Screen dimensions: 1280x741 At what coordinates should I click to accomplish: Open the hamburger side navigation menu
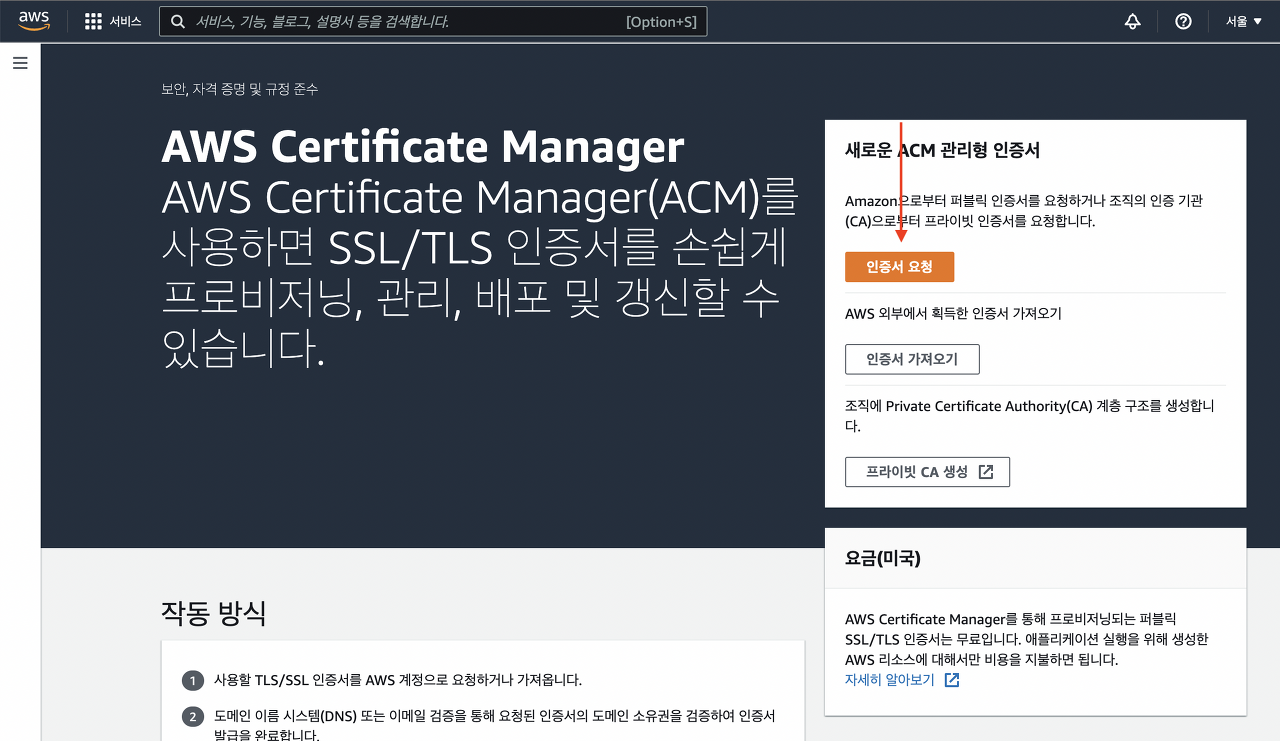tap(20, 63)
